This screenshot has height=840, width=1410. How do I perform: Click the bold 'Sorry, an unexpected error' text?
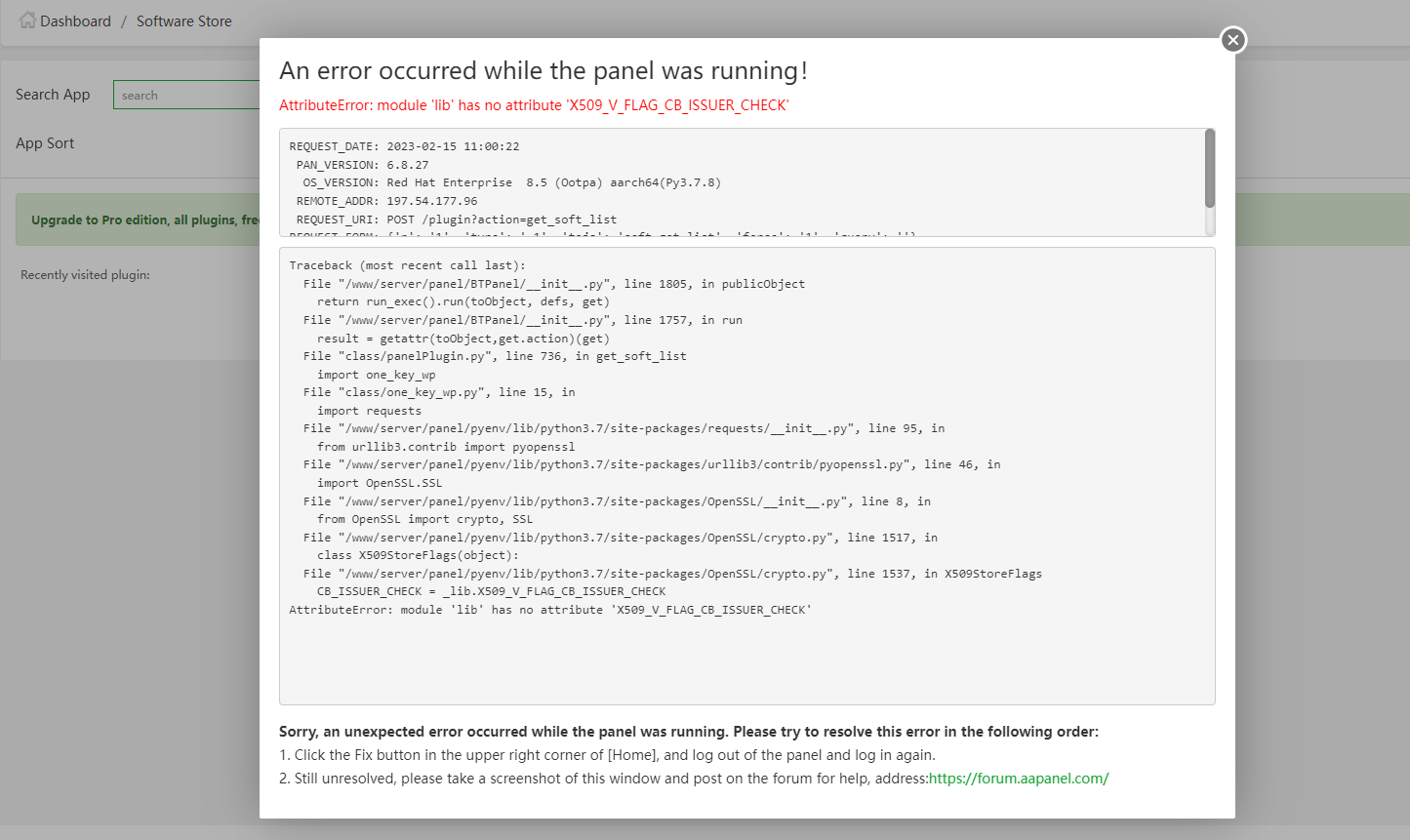pyautogui.click(x=688, y=732)
